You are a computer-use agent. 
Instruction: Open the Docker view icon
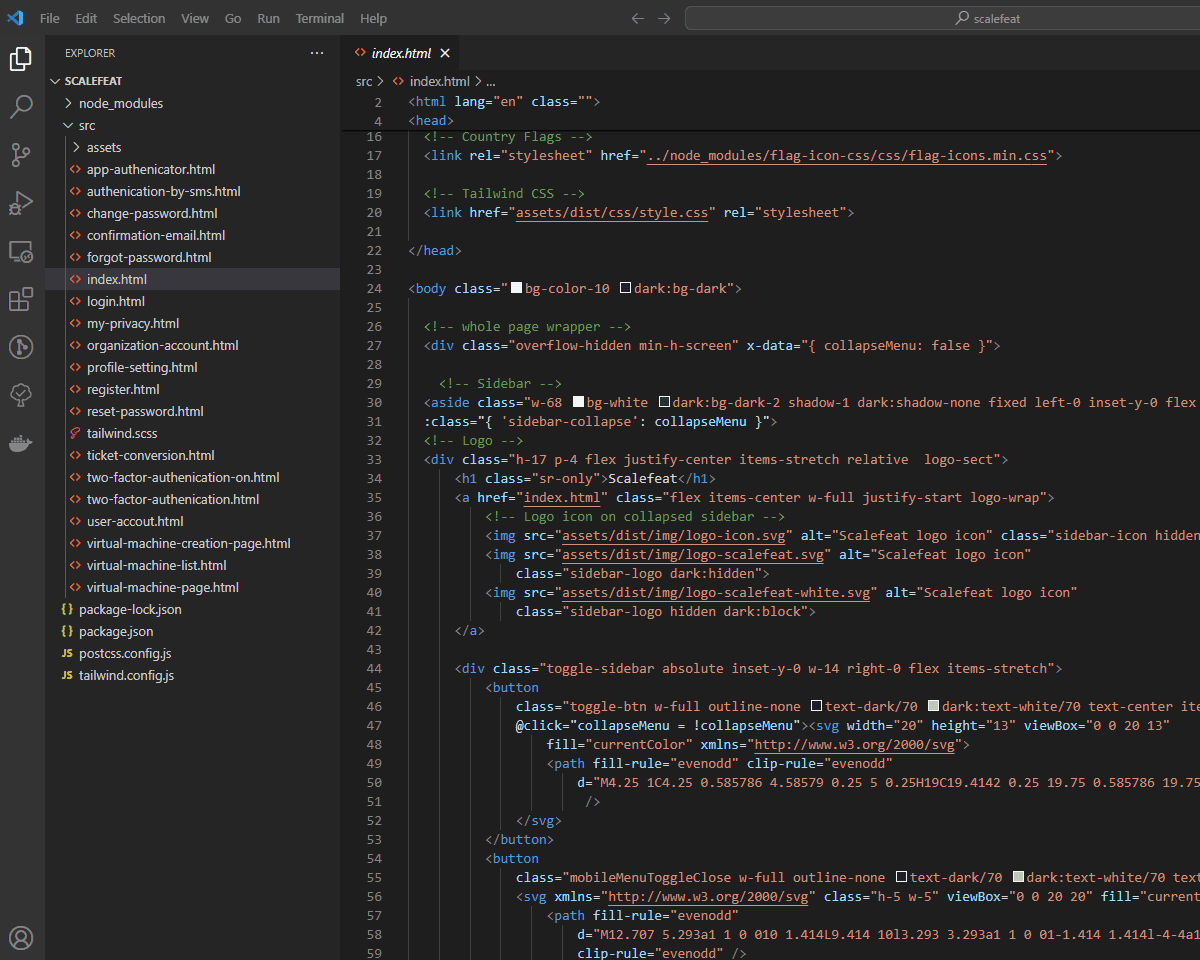point(21,443)
